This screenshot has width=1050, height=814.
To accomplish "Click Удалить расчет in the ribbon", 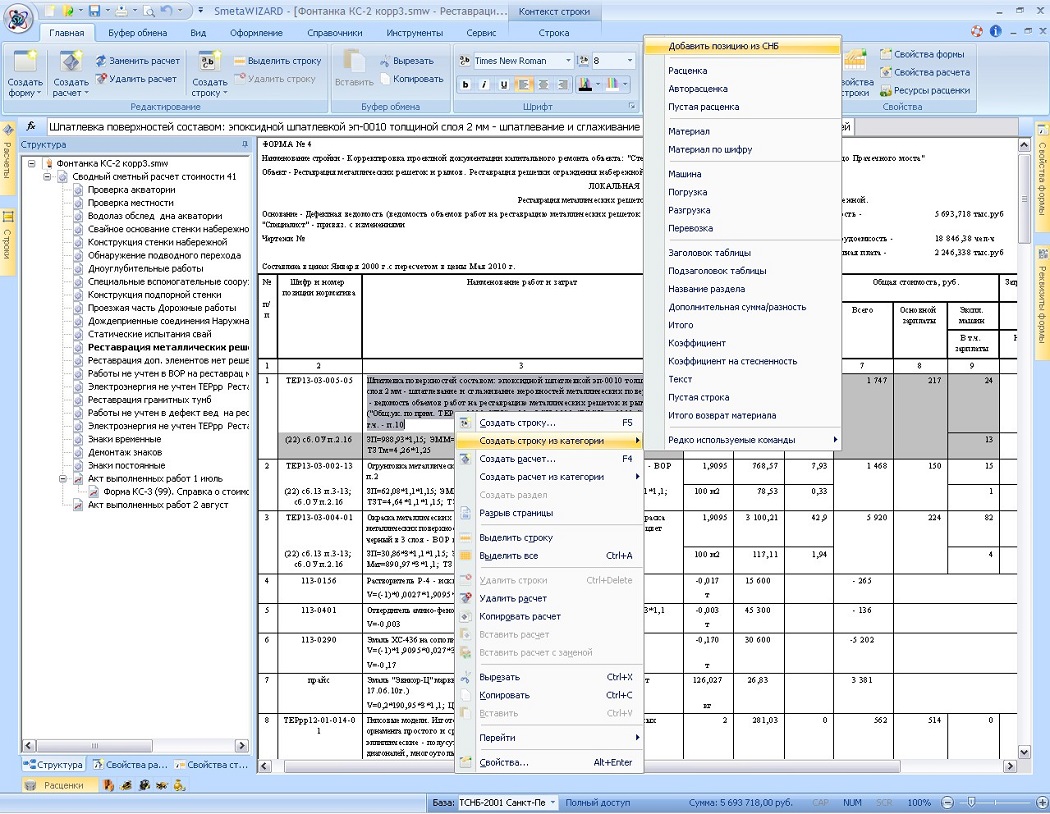I will 136,79.
